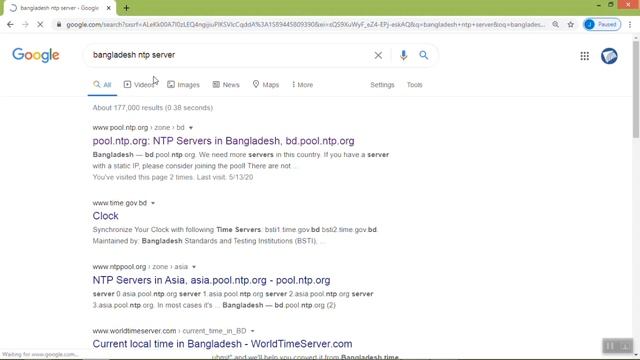The width and height of the screenshot is (640, 360).
Task: Bookmark this page with the star icon
Action: click(x=571, y=24)
